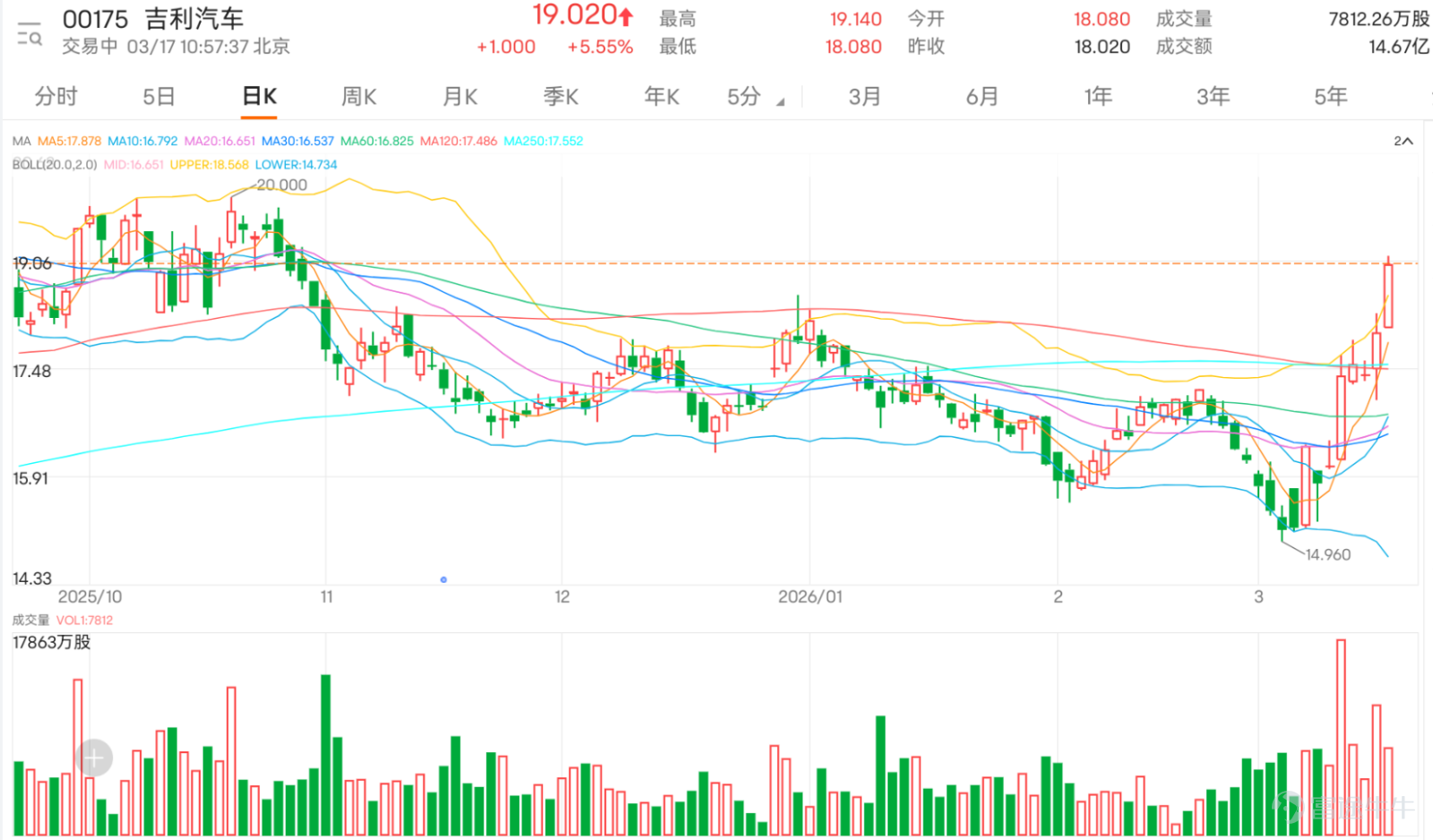Click the 2025/10 date axis label

90,596
